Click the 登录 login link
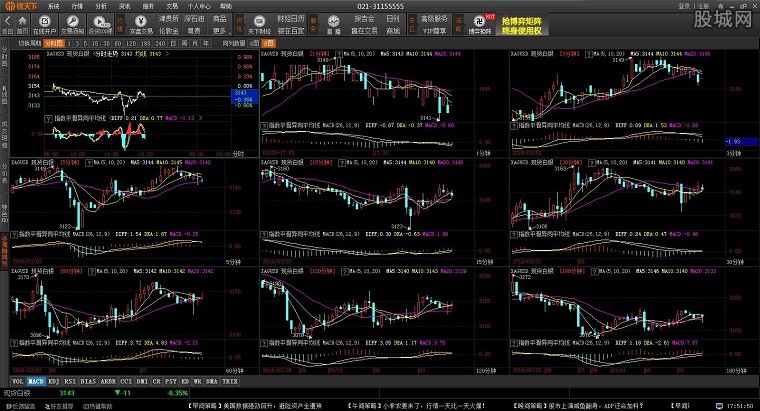Viewport: 760px width, 411px height. (x=684, y=6)
